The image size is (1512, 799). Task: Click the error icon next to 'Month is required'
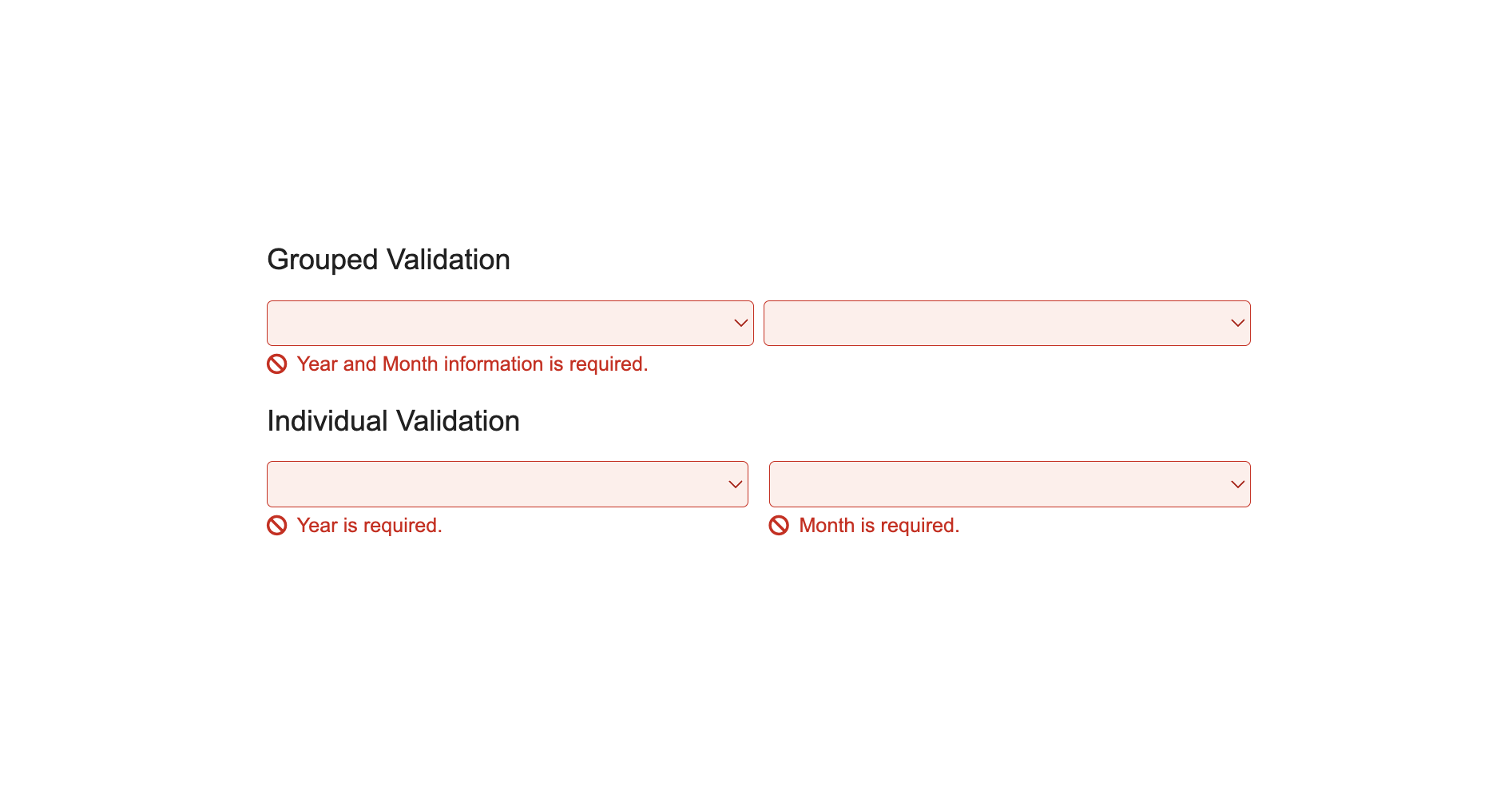(779, 526)
